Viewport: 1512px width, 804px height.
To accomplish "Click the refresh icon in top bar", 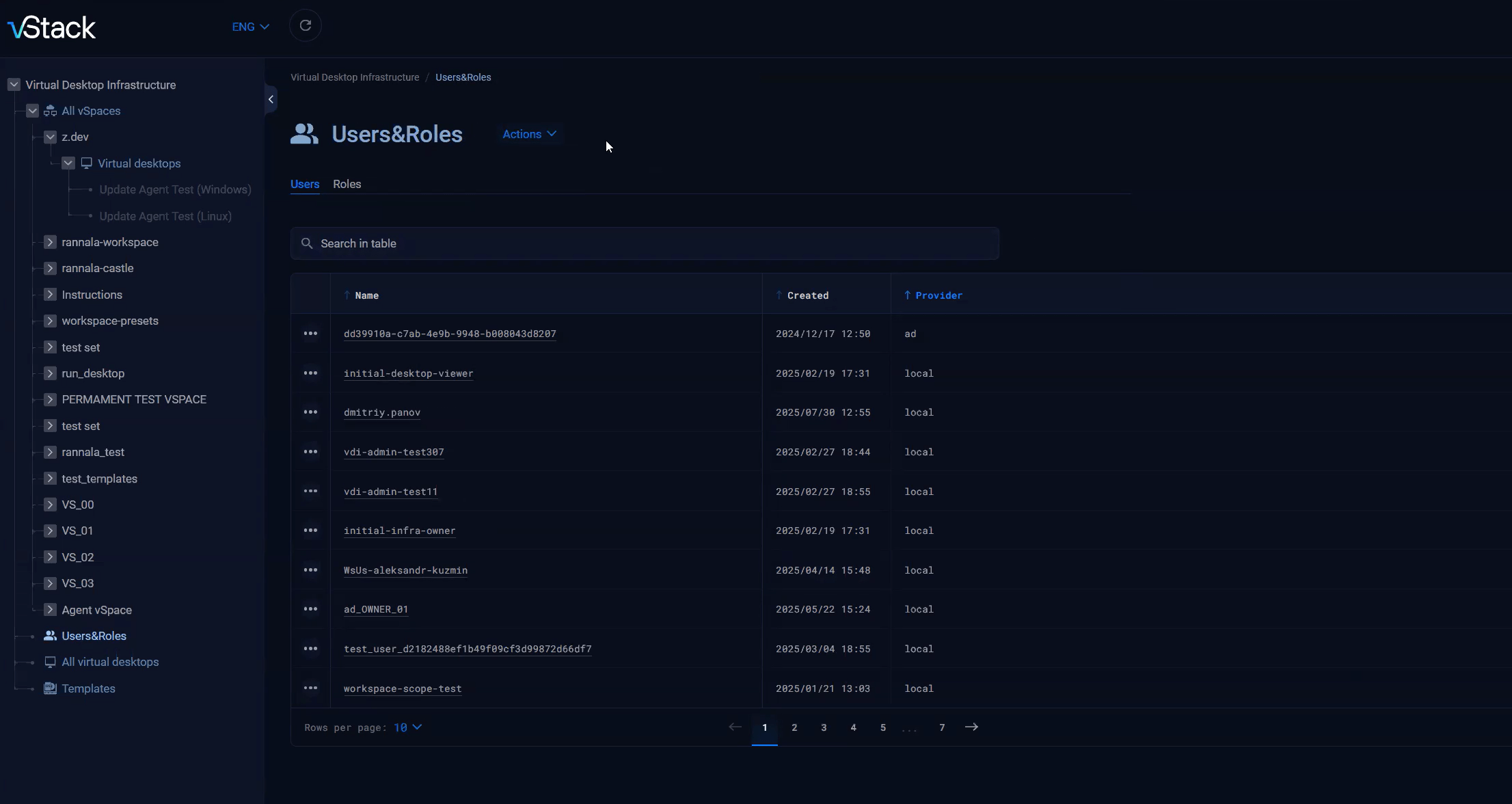I will [x=306, y=26].
